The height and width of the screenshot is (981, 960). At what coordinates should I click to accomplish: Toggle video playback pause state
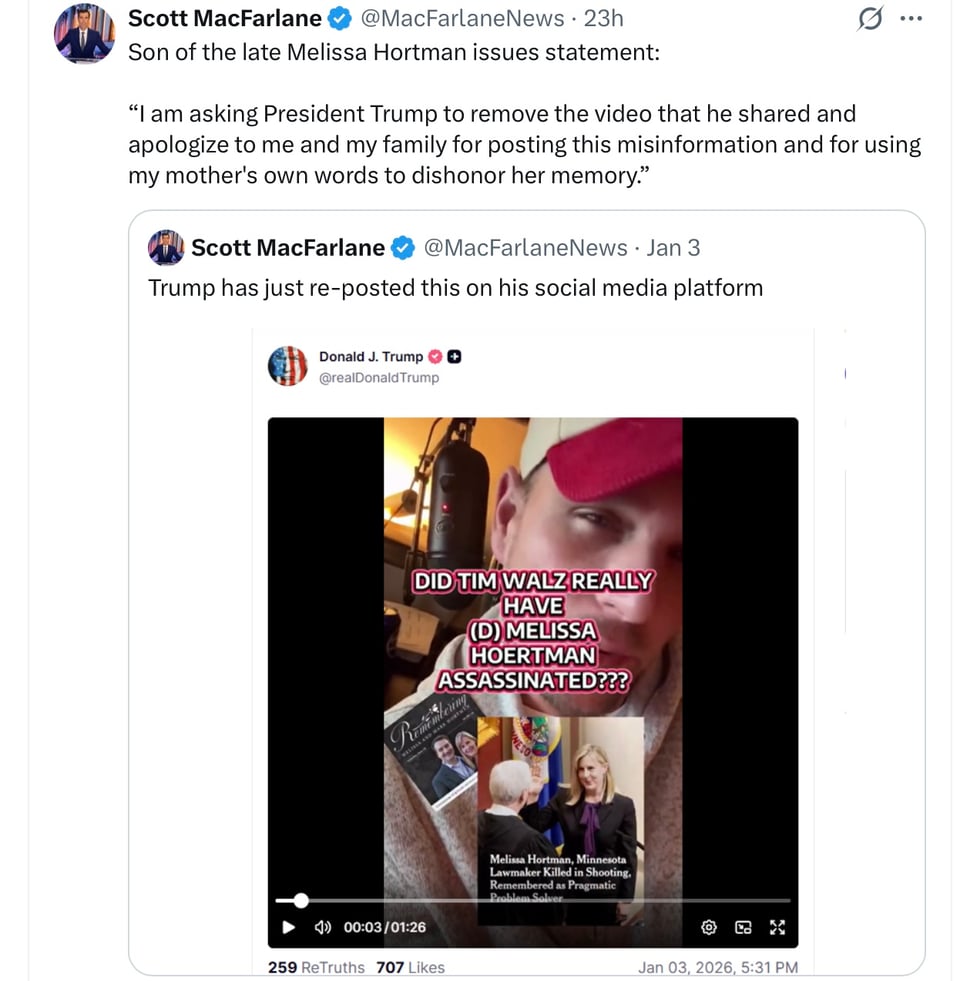[x=288, y=928]
